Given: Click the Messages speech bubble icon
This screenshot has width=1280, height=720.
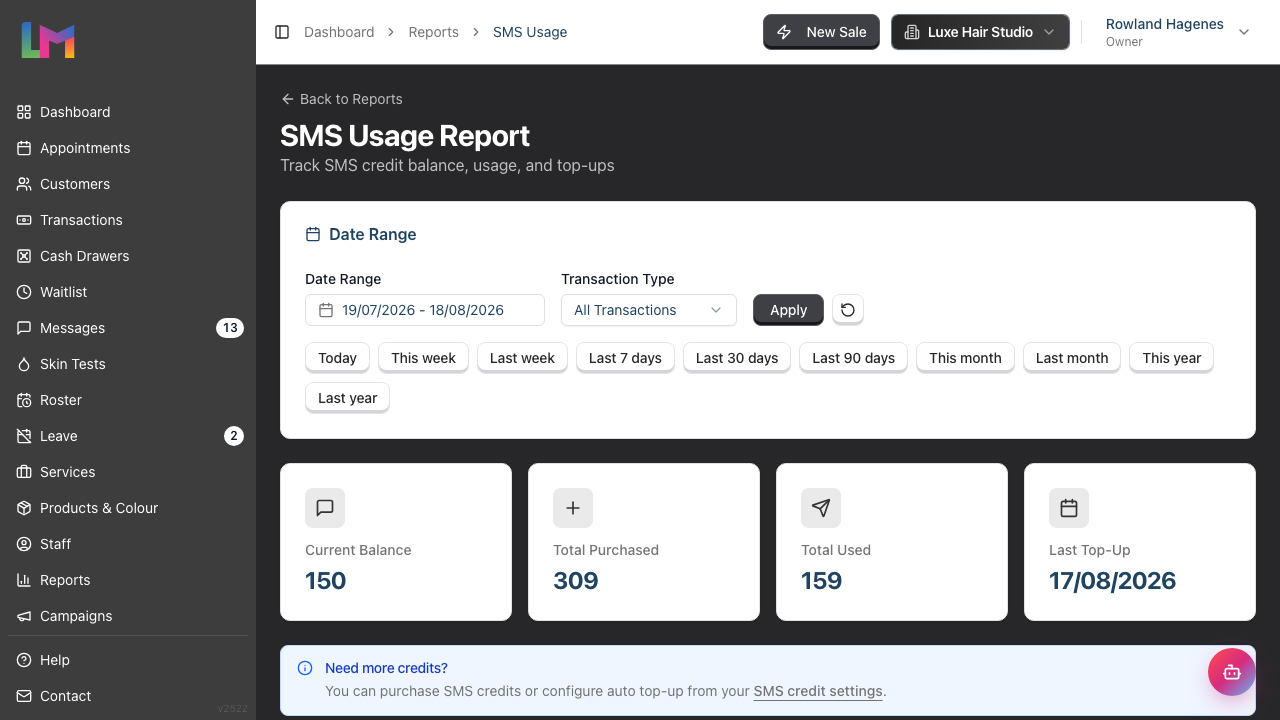Looking at the screenshot, I should pos(24,328).
